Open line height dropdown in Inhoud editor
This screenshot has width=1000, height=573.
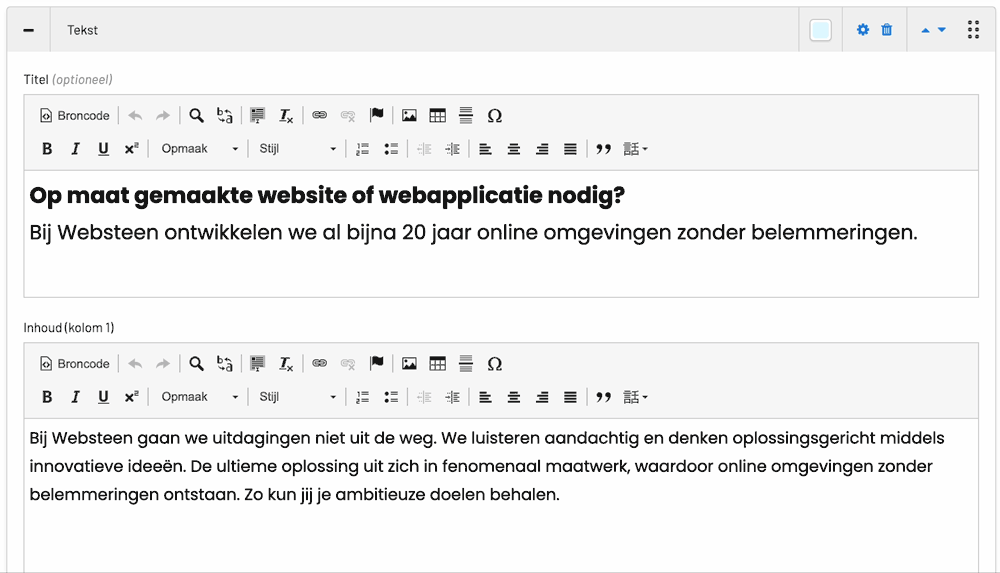click(635, 397)
